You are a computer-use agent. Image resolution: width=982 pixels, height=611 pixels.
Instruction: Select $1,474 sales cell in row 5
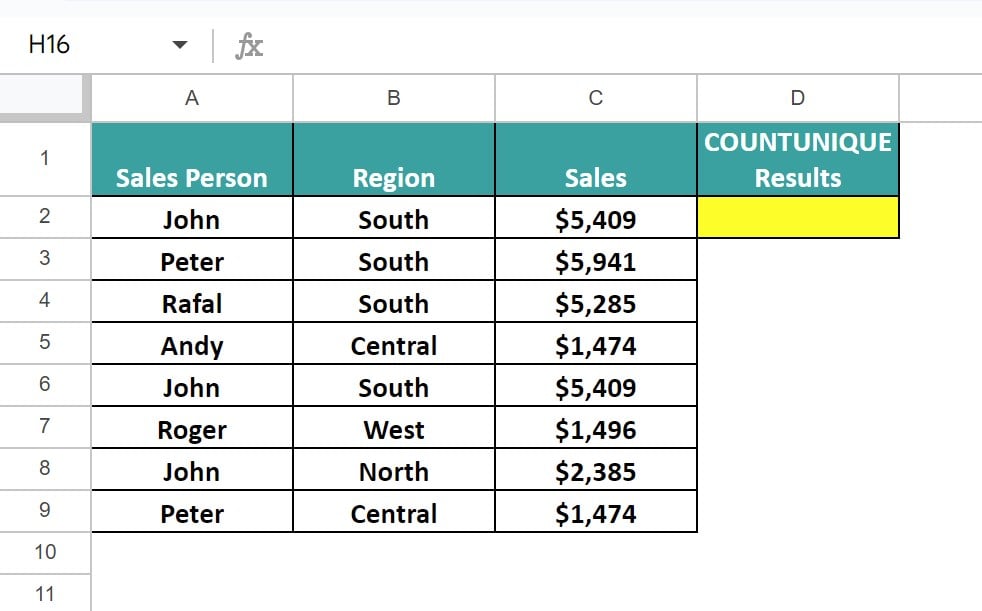(596, 343)
